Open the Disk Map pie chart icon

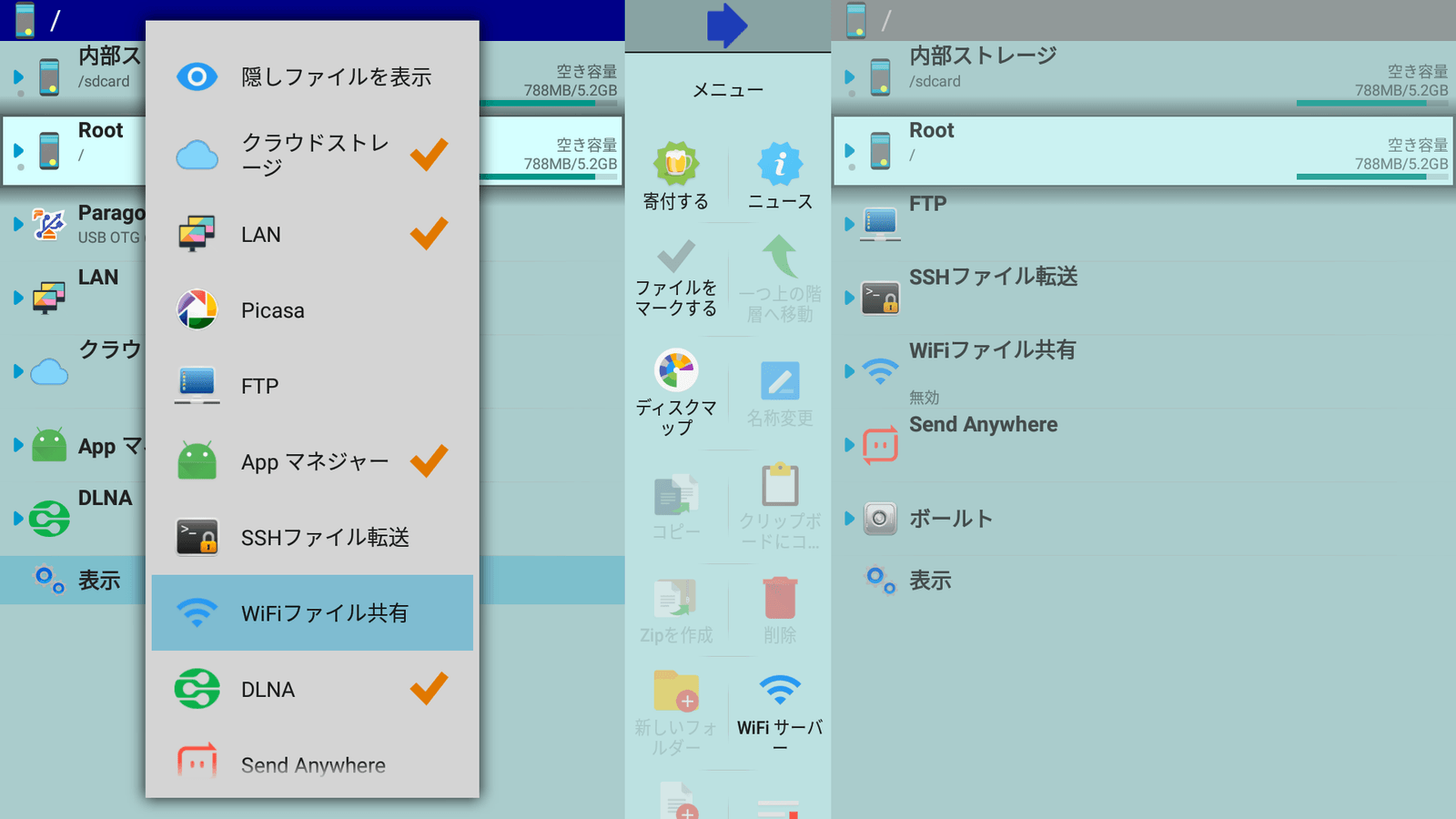675,371
